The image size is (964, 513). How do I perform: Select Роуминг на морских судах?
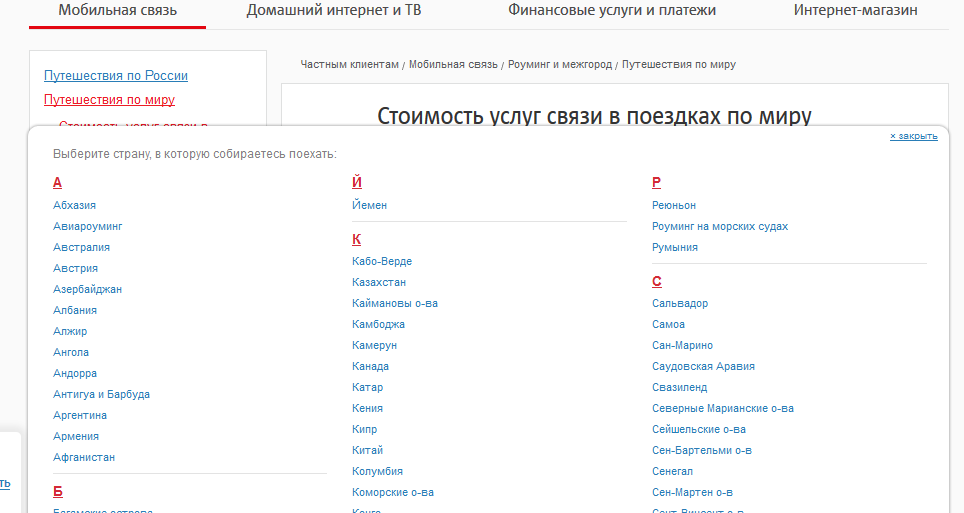pos(720,226)
